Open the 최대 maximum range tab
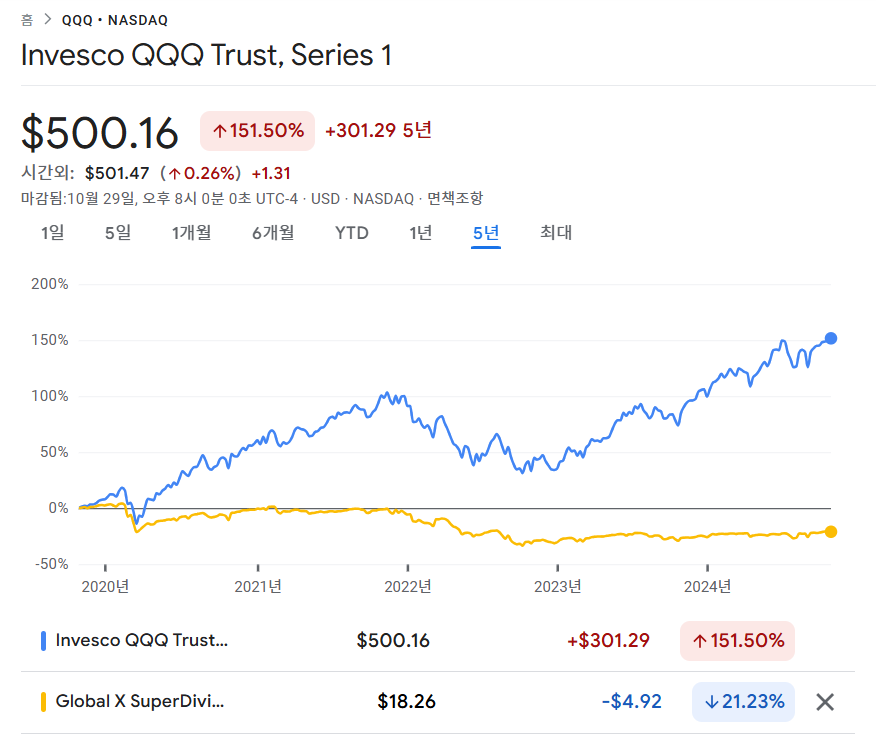The width and height of the screenshot is (876, 739). (556, 232)
